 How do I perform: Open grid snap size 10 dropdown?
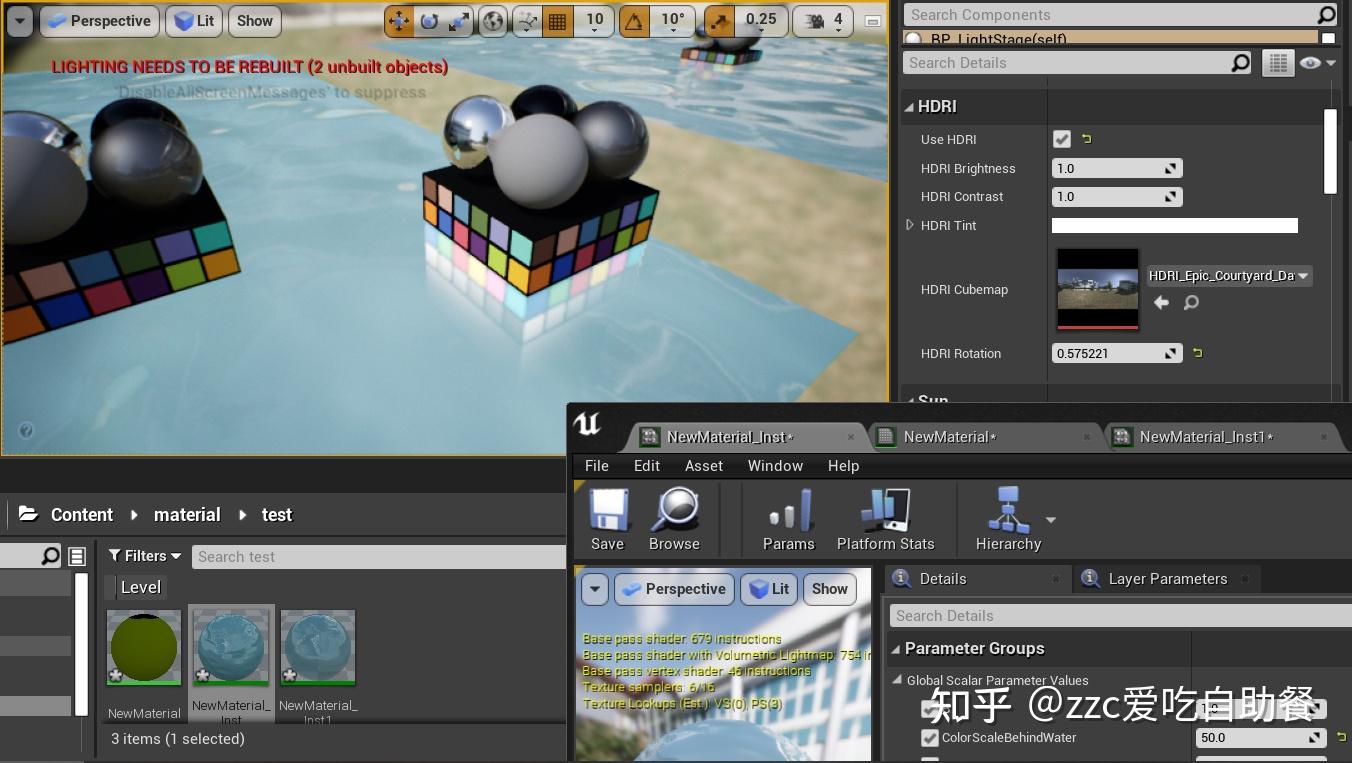[x=595, y=21]
